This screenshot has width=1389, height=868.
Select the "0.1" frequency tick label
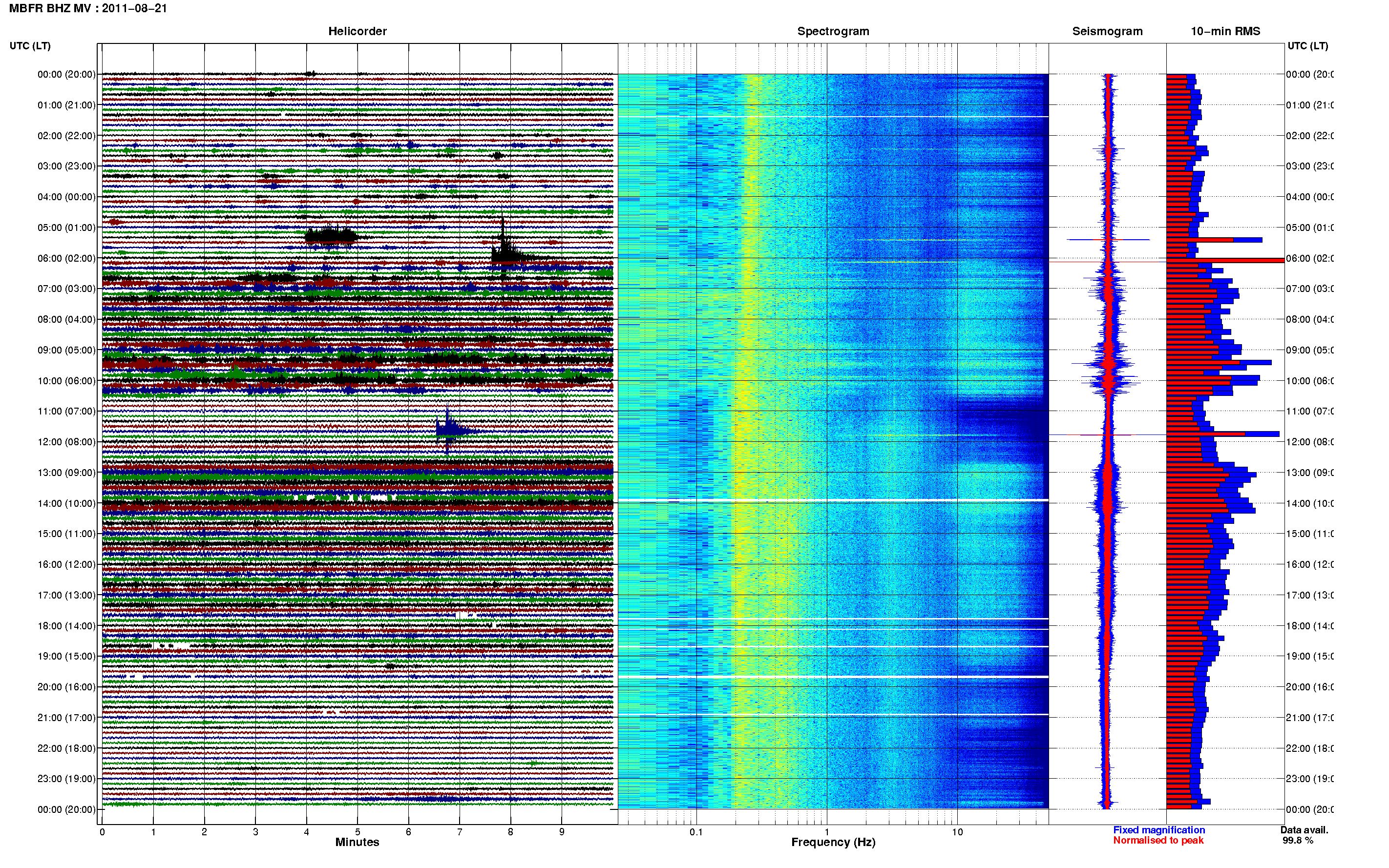coord(696,832)
